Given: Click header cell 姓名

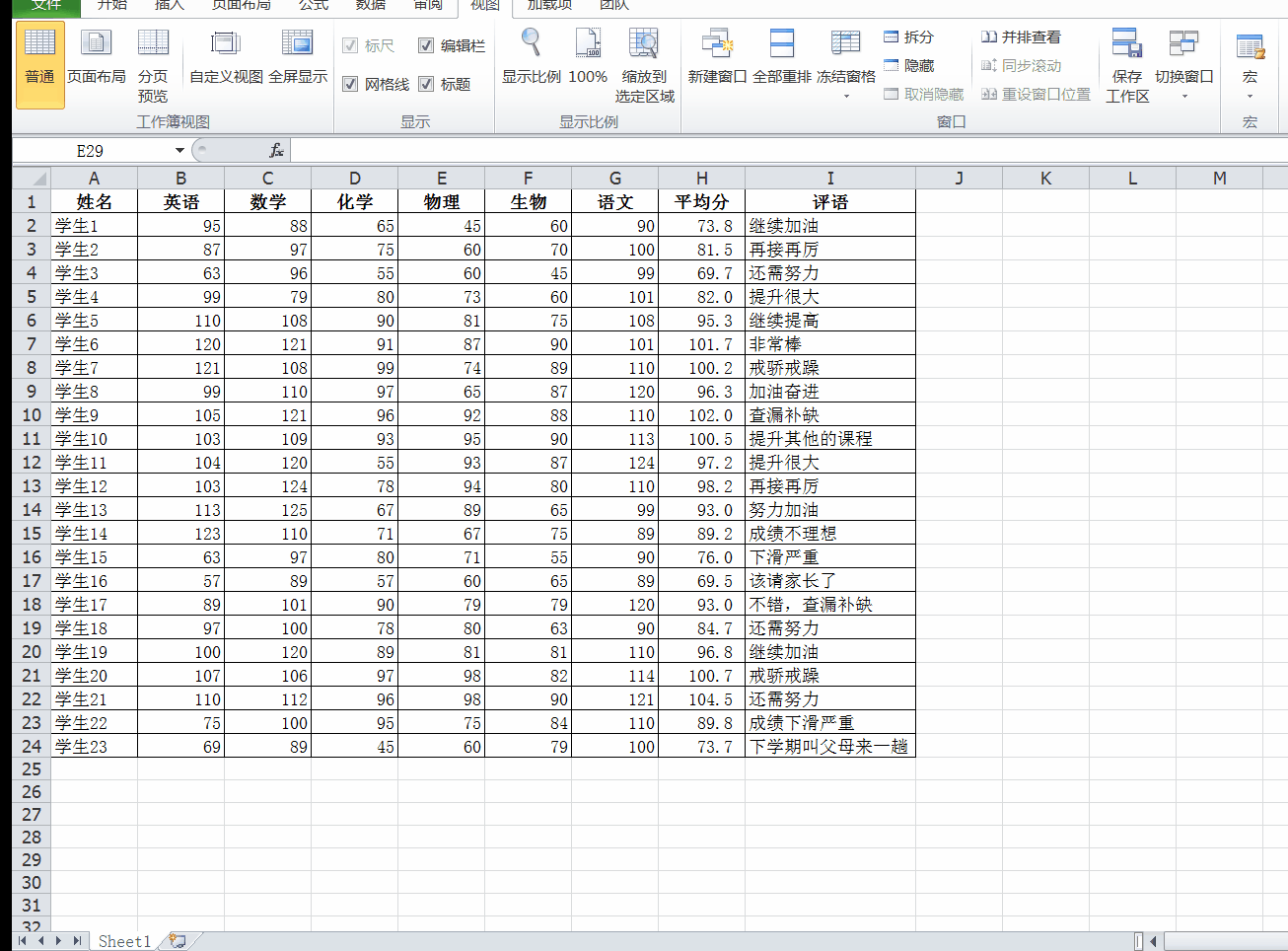Looking at the screenshot, I should pos(95,202).
